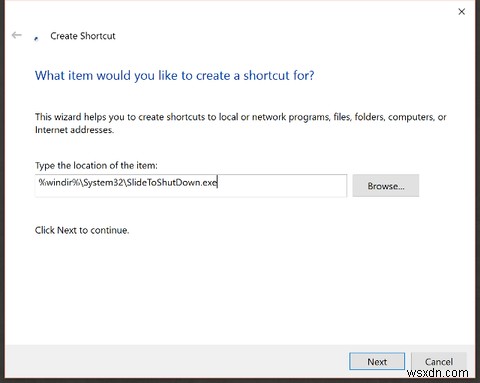The height and width of the screenshot is (383, 480).
Task: Click the "Type the location of the item:" label
Action: 96,165
